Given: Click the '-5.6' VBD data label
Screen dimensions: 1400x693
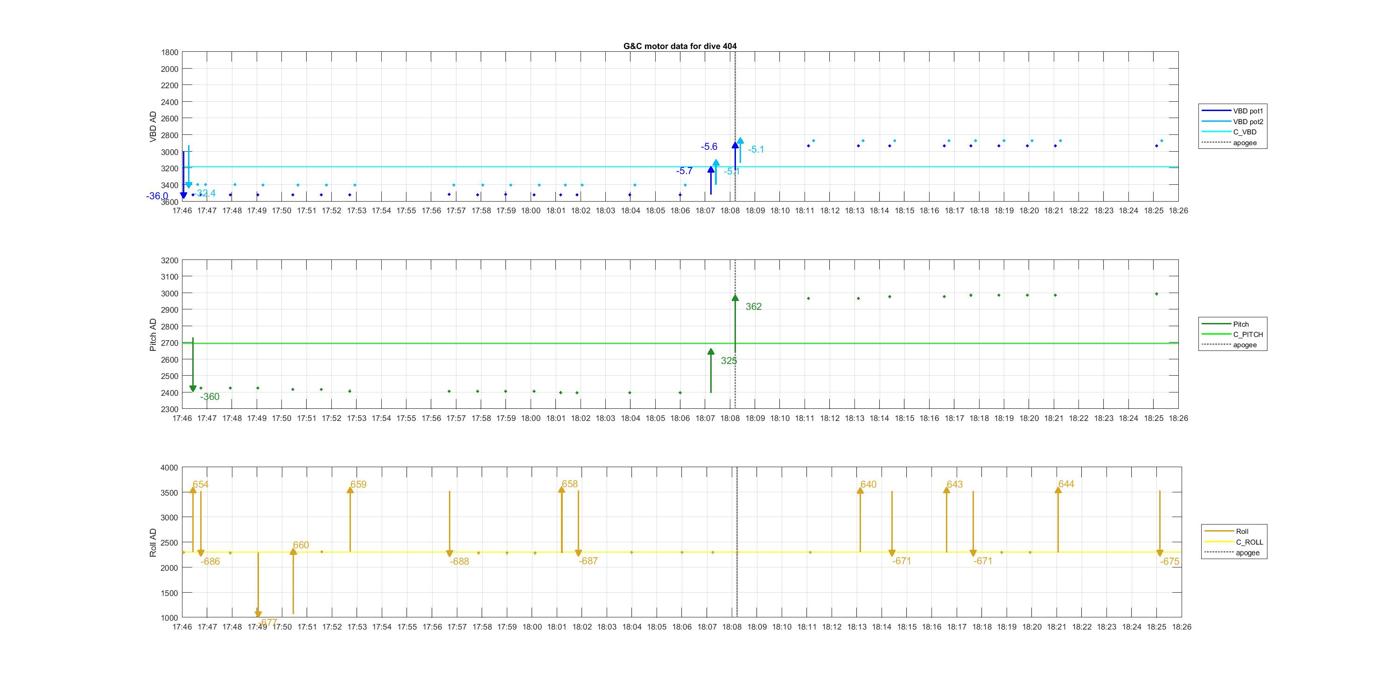Looking at the screenshot, I should pyautogui.click(x=709, y=147).
